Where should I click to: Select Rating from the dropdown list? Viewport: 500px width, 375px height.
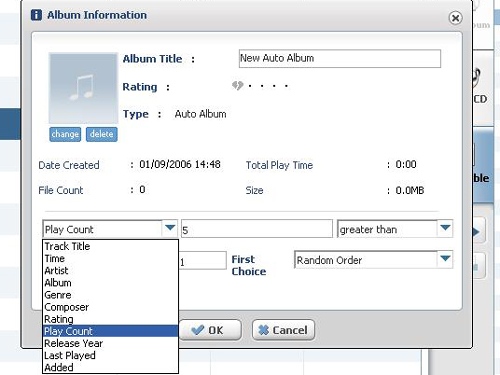point(111,319)
